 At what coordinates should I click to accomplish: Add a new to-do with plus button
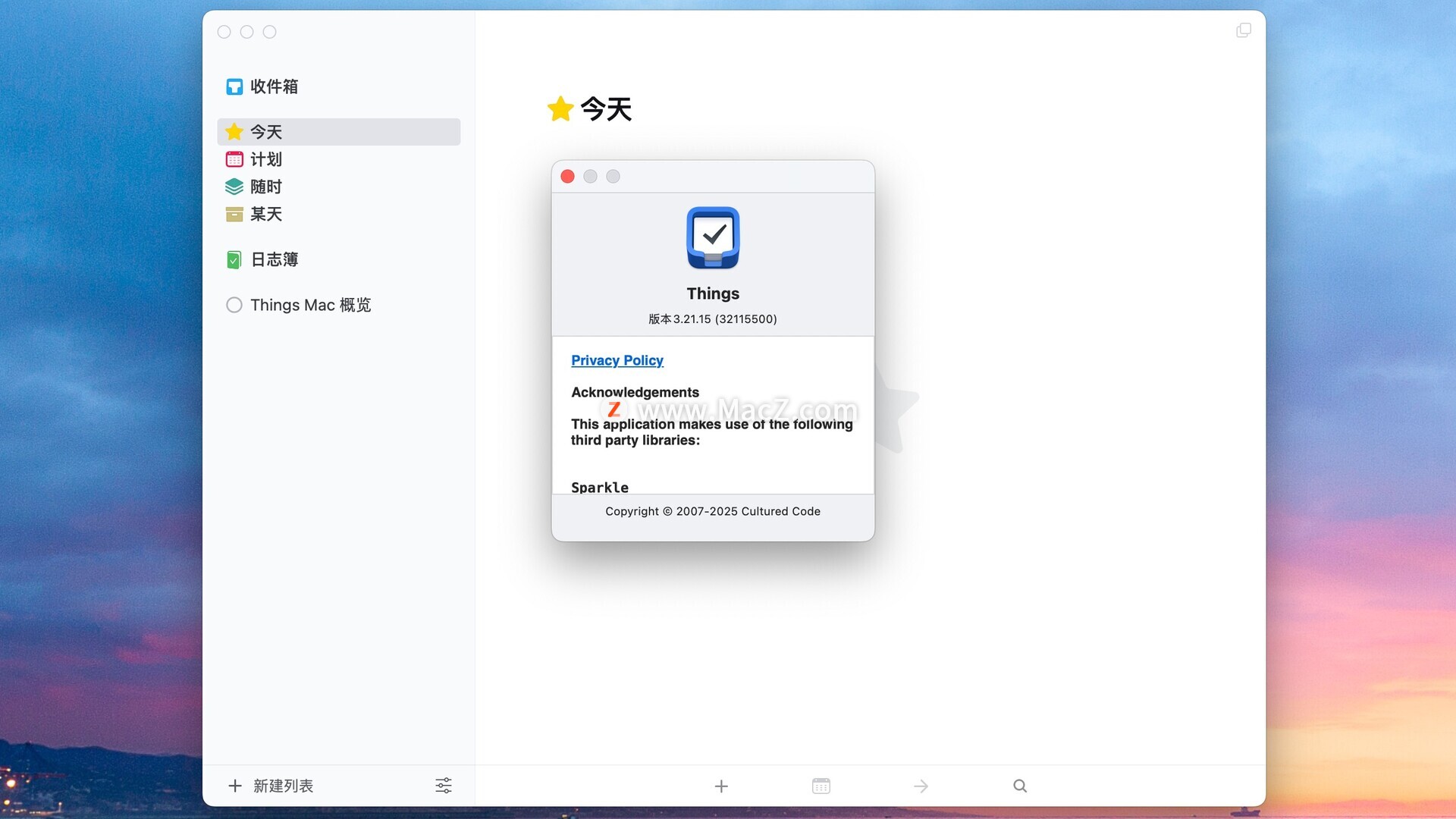[x=721, y=786]
